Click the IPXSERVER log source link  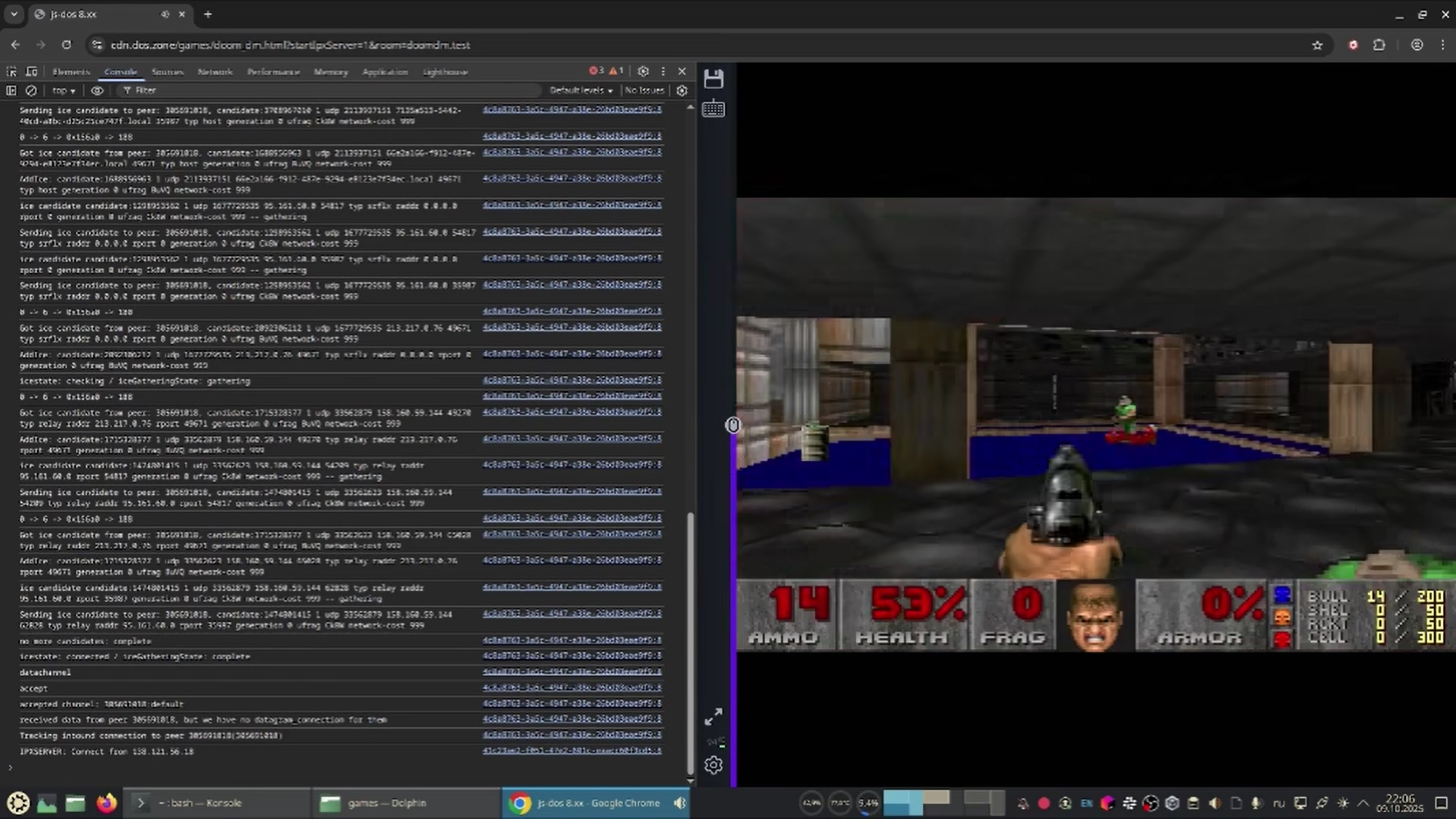coord(572,751)
